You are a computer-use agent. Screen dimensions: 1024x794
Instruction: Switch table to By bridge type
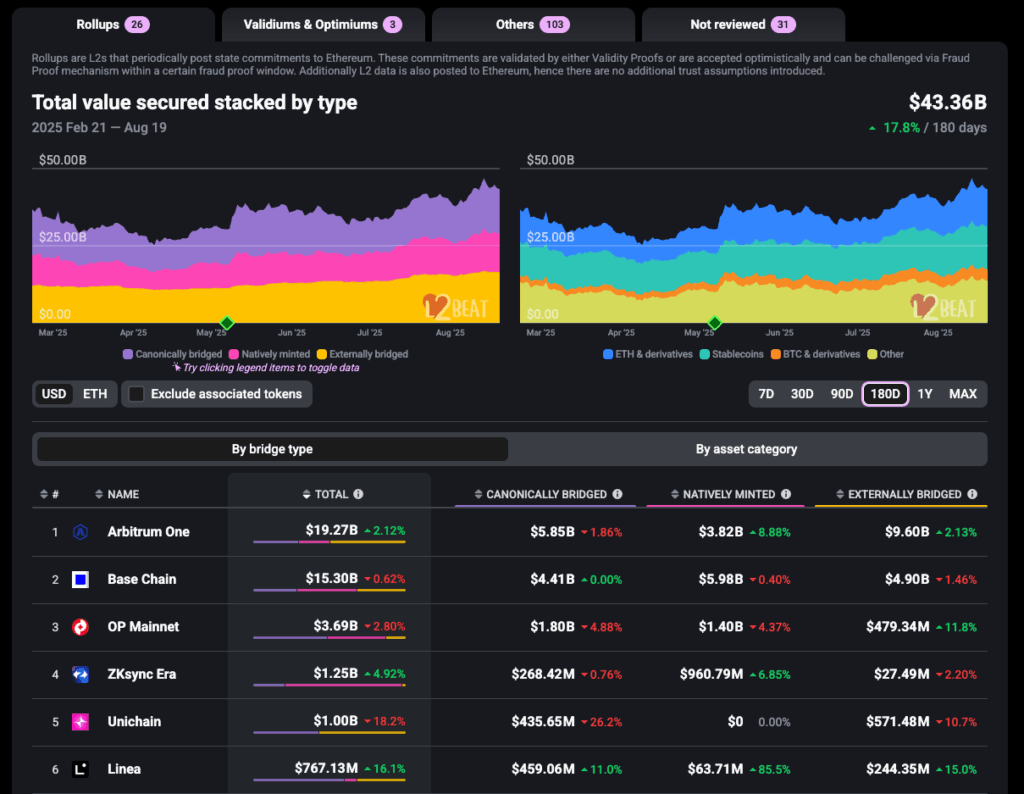[272, 449]
